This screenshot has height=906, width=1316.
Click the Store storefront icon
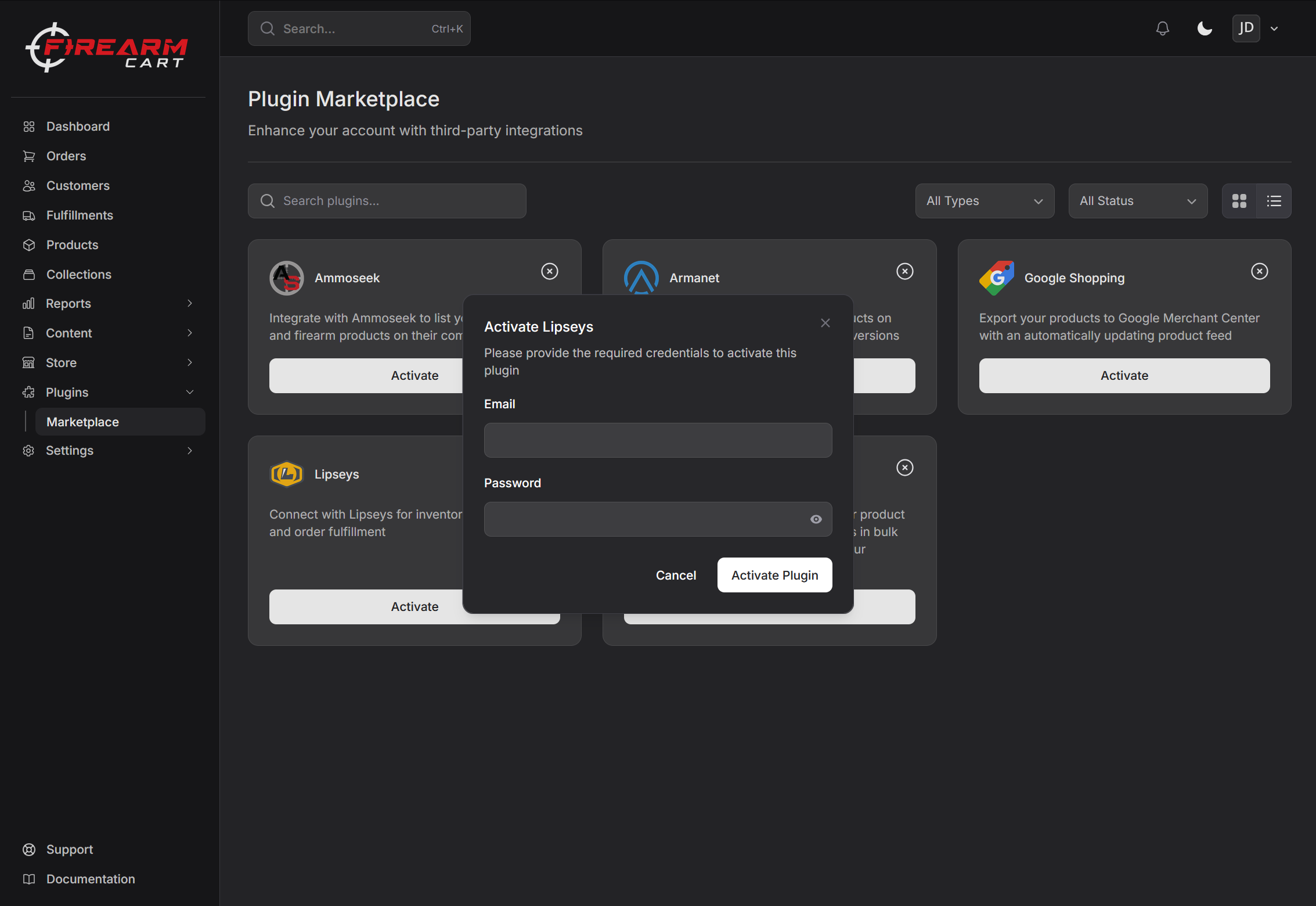28,363
